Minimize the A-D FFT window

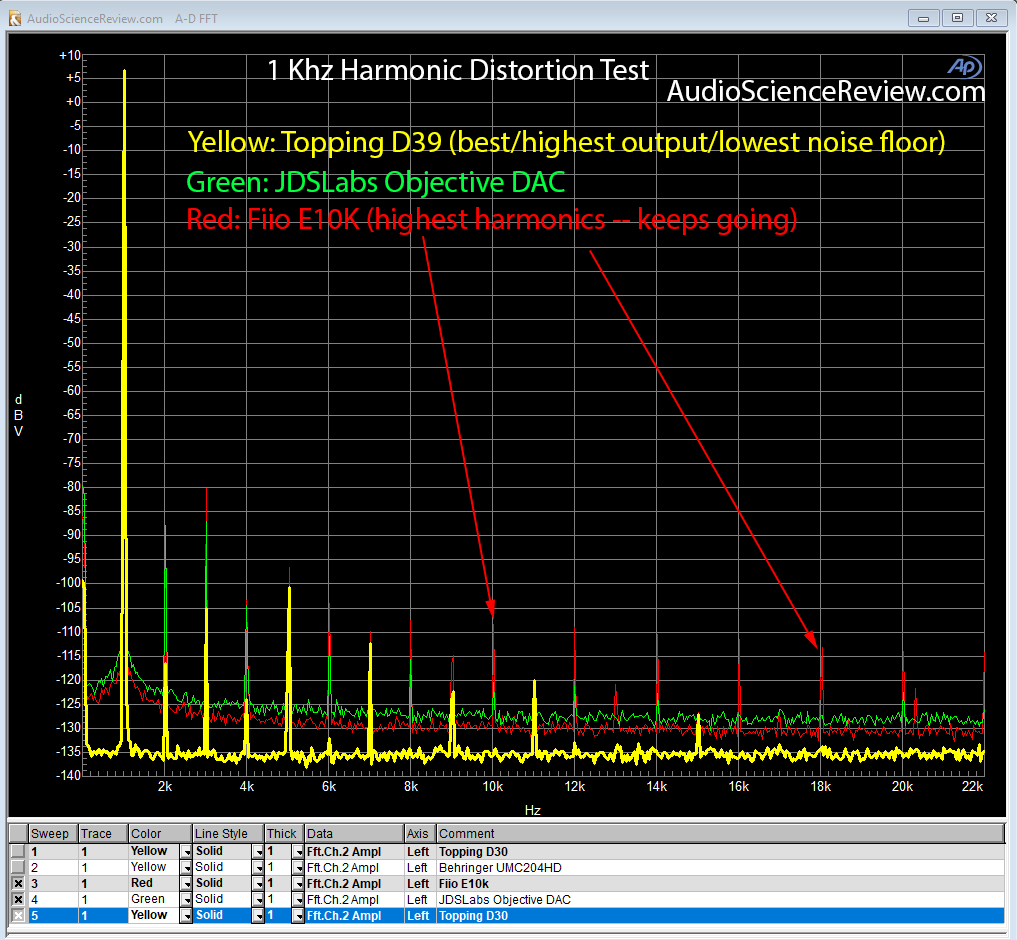924,18
